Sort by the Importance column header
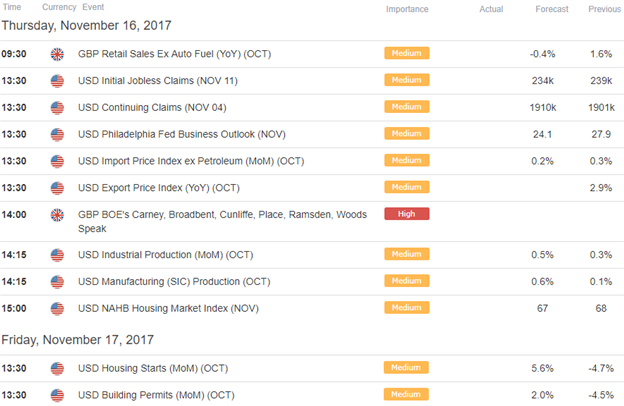Screen dimensions: 624x406 407,9
